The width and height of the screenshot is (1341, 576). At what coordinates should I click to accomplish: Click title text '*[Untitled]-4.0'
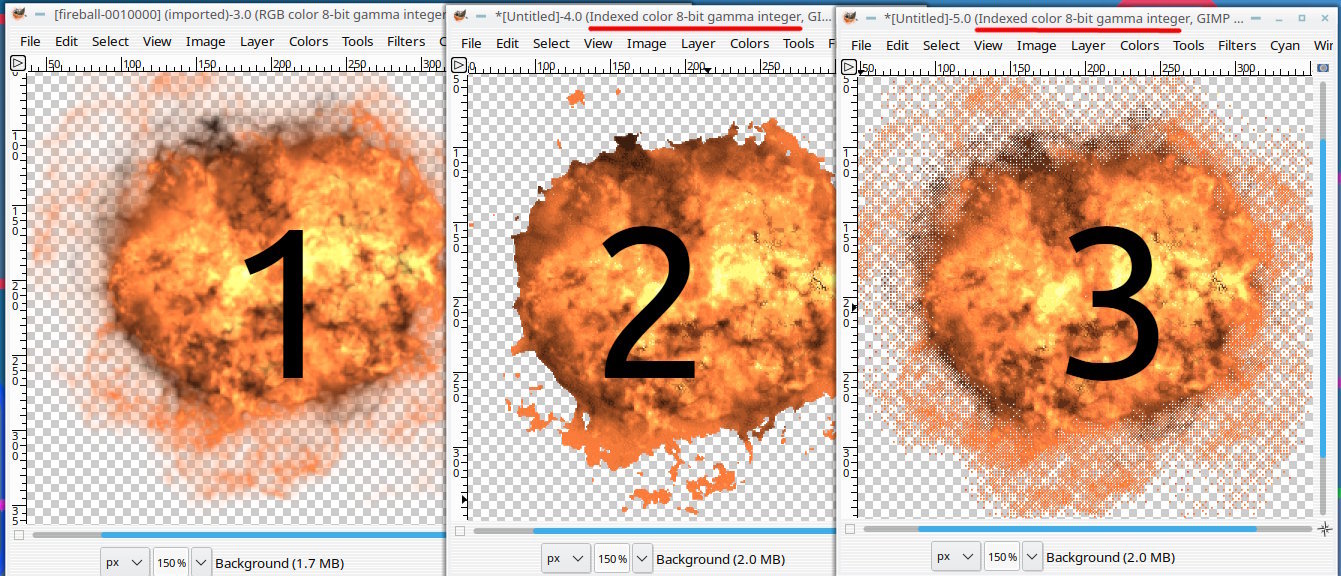(538, 17)
